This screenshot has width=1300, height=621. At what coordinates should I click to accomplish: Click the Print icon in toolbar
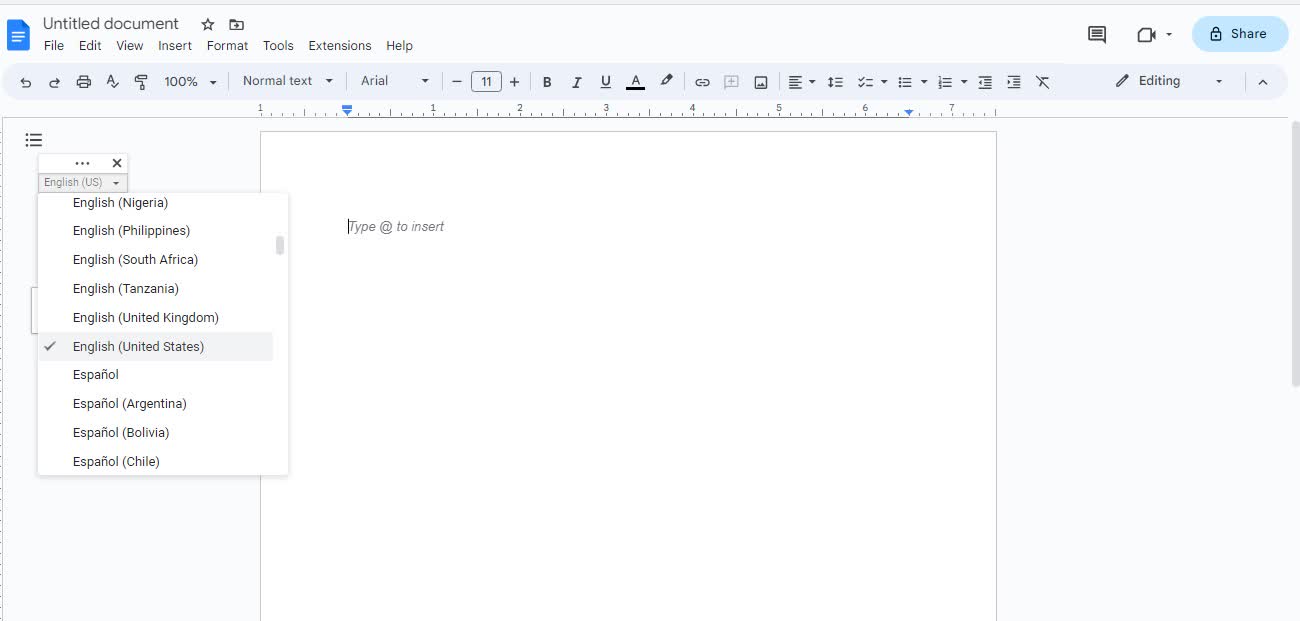pyautogui.click(x=84, y=82)
